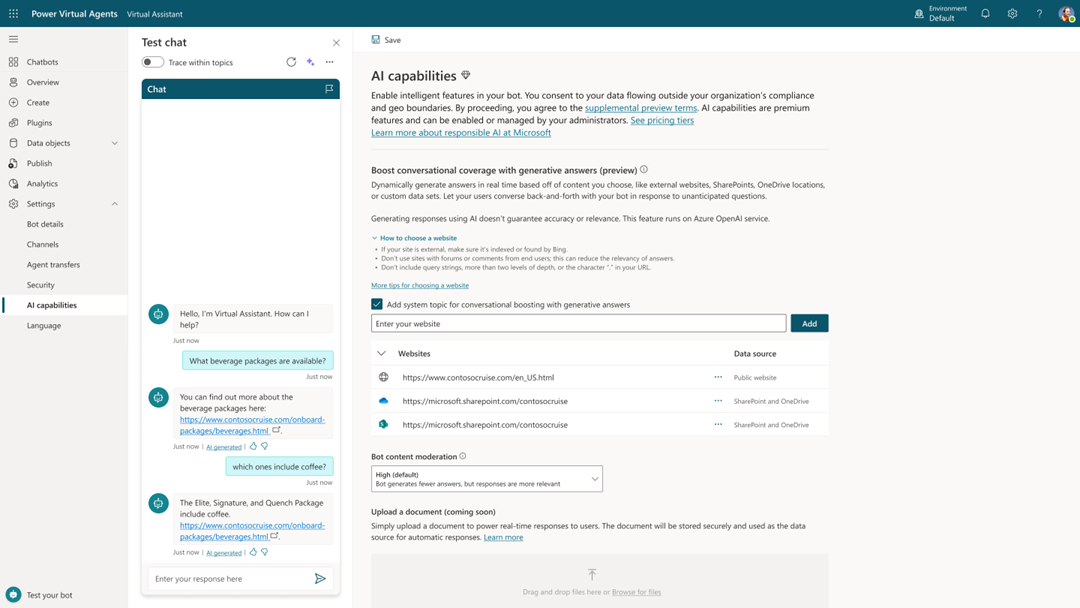The height and width of the screenshot is (608, 1080).
Task: Click the thumbs down on the beverage packages answer
Action: pos(264,446)
